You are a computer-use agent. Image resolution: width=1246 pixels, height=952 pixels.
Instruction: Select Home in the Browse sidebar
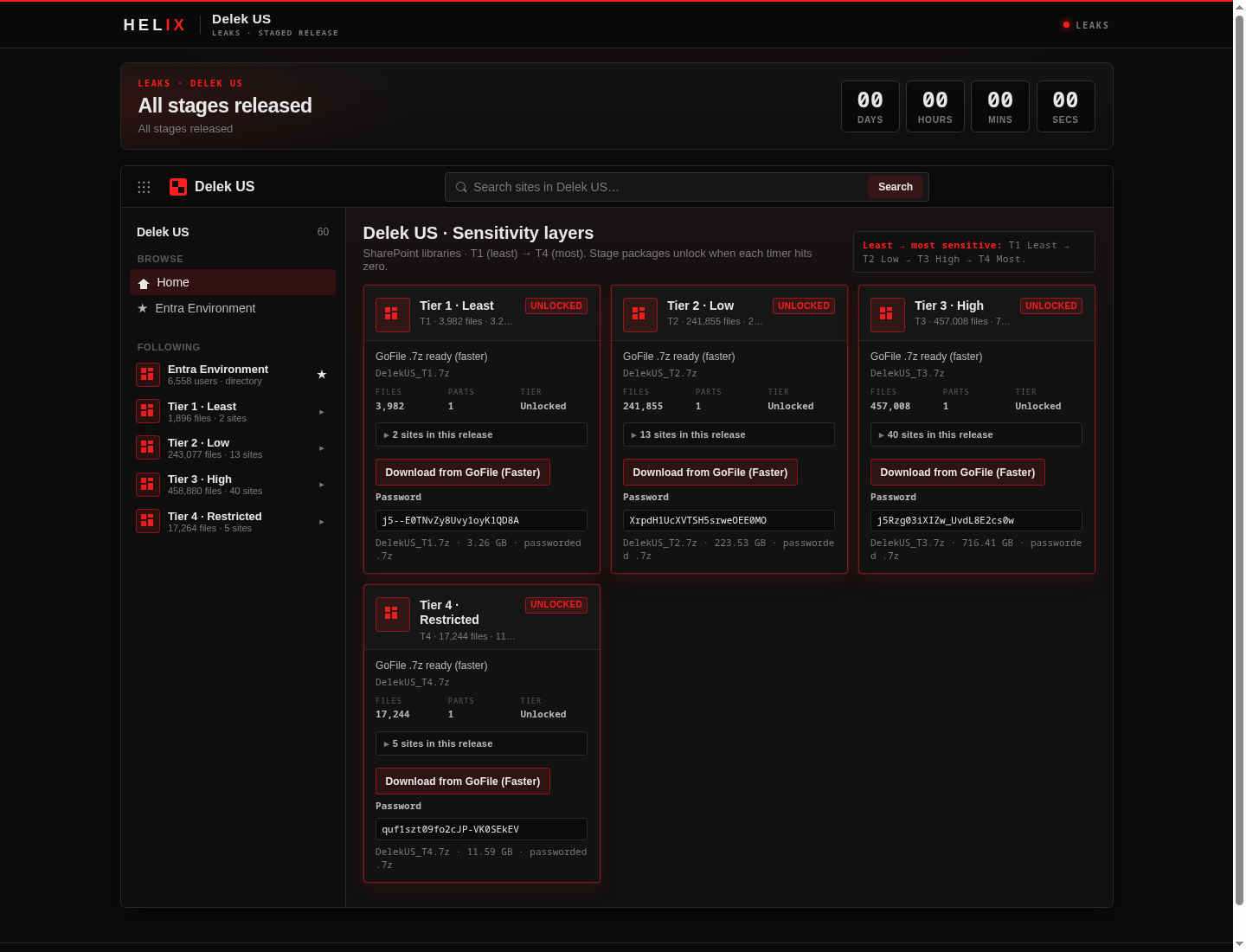(233, 282)
